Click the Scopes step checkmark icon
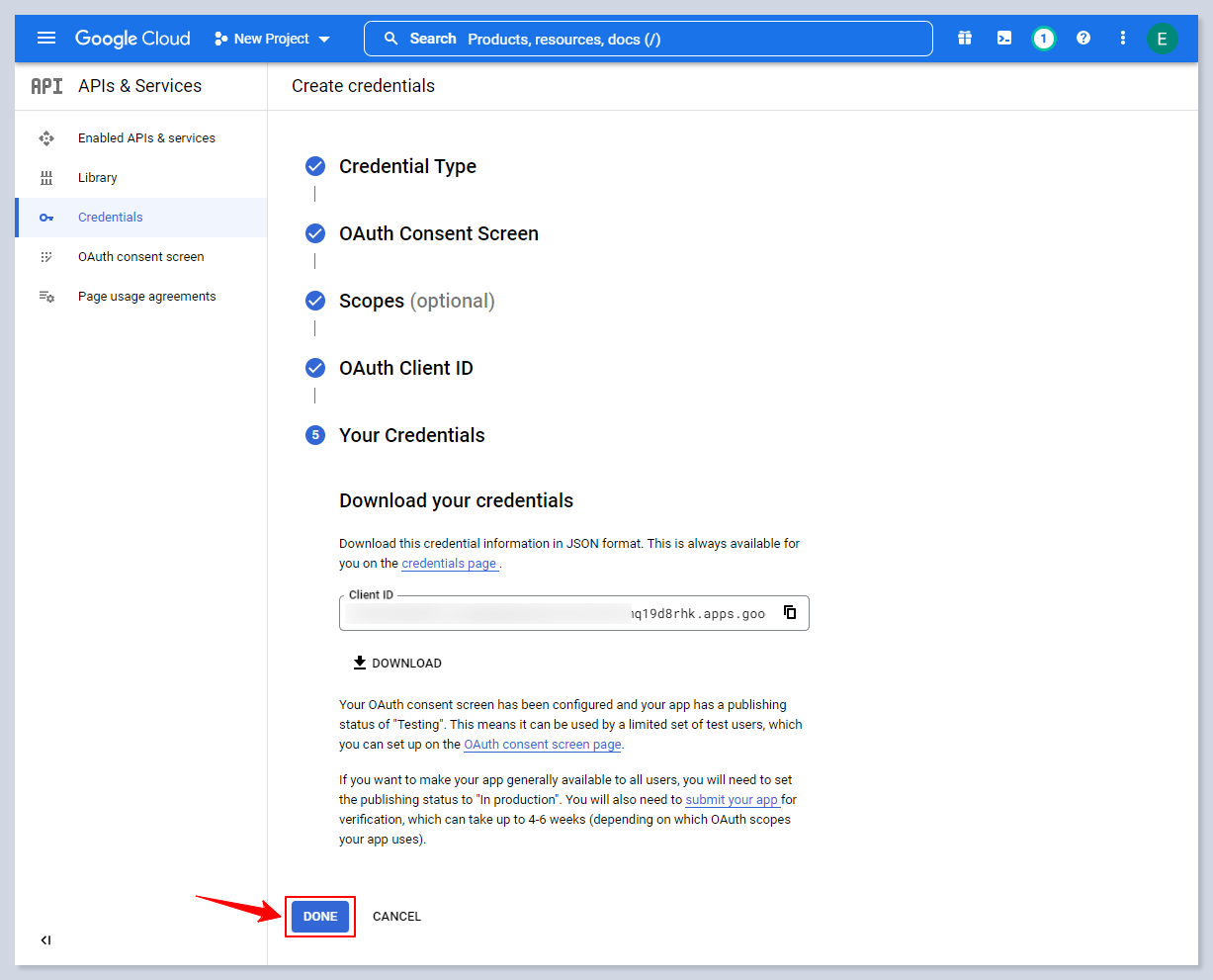Image resolution: width=1213 pixels, height=980 pixels. (315, 301)
